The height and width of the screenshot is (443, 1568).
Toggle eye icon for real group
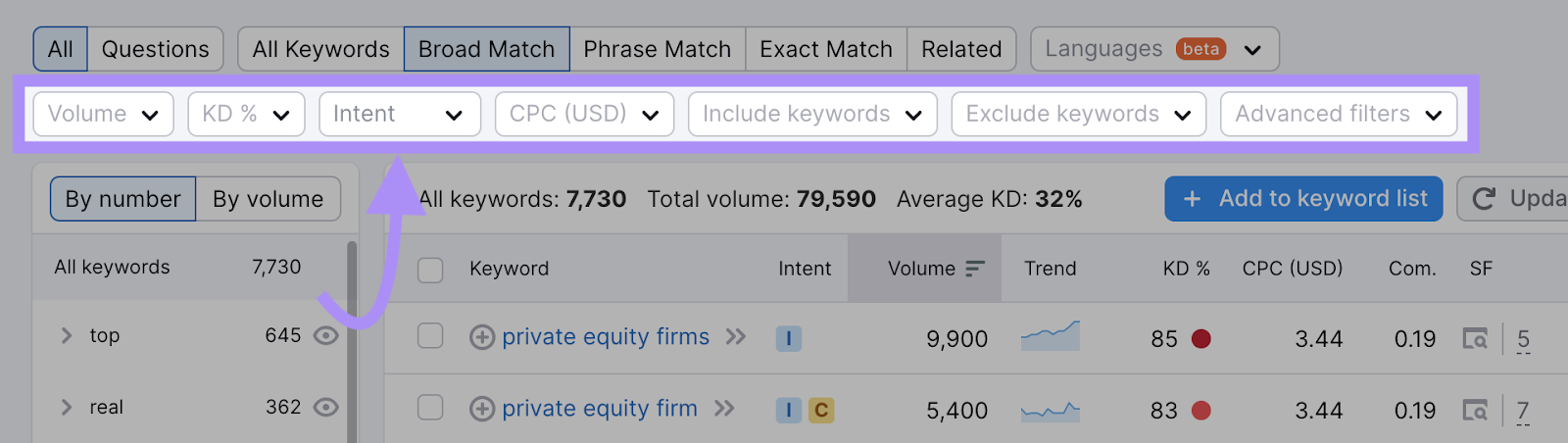(x=325, y=408)
